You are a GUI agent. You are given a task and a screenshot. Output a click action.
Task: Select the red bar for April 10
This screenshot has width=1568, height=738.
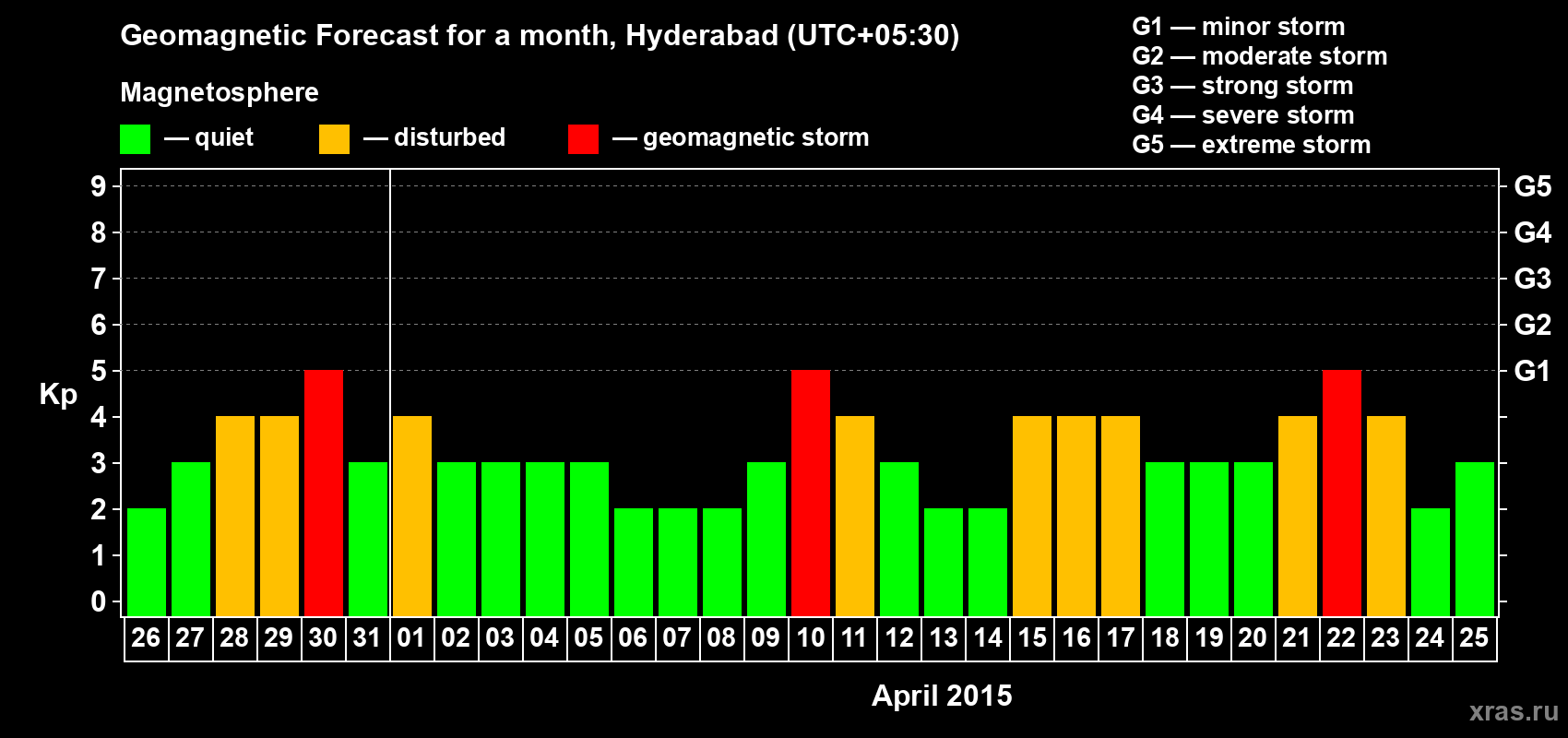pyautogui.click(x=811, y=494)
